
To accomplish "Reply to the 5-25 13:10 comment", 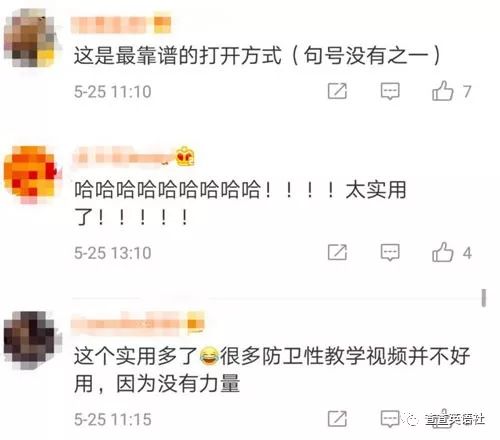I will (390, 252).
